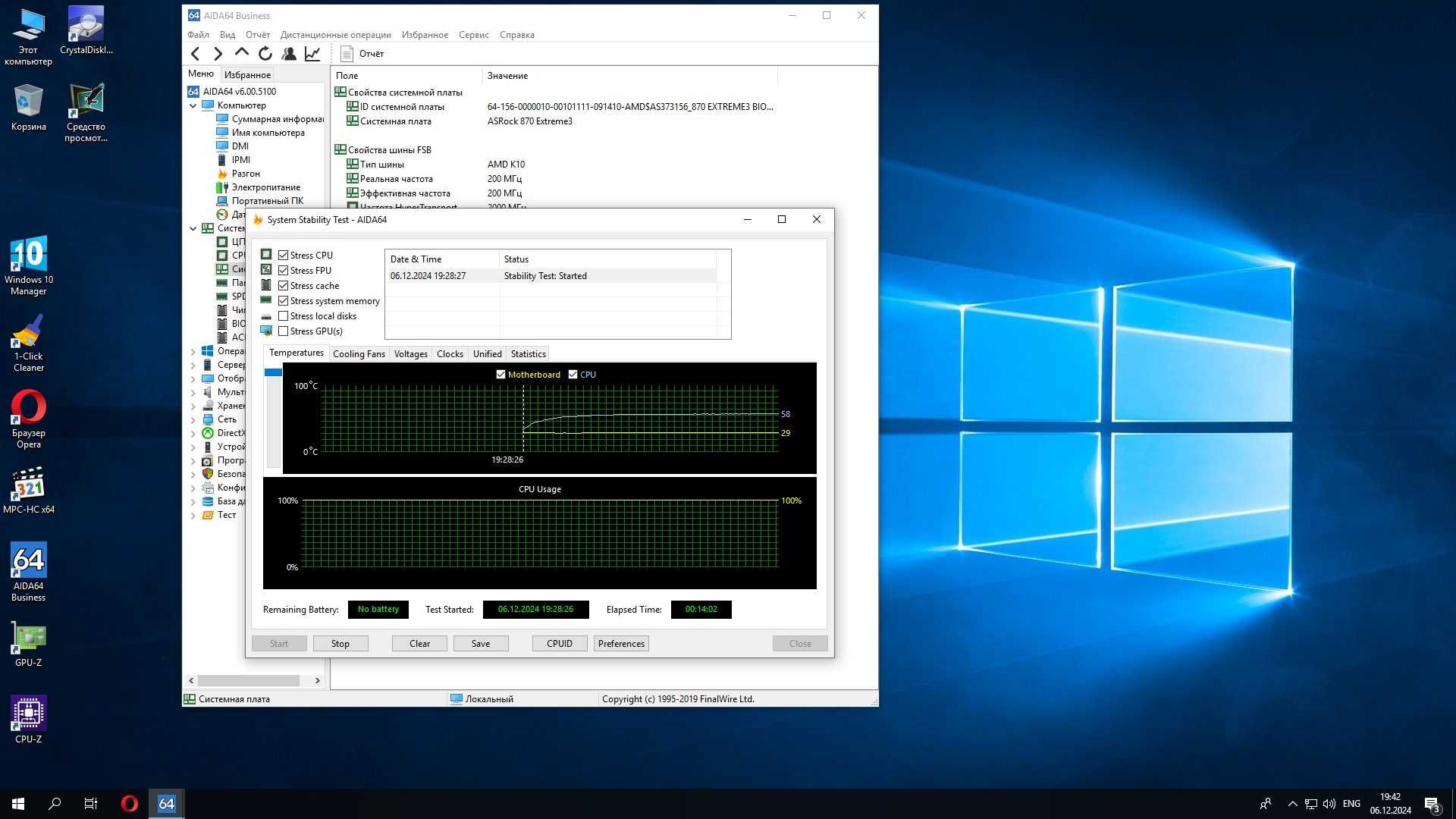Screen dimensions: 1456x819
Task: Click the refresh icon in AIDA64 toolbar
Action: (x=265, y=54)
